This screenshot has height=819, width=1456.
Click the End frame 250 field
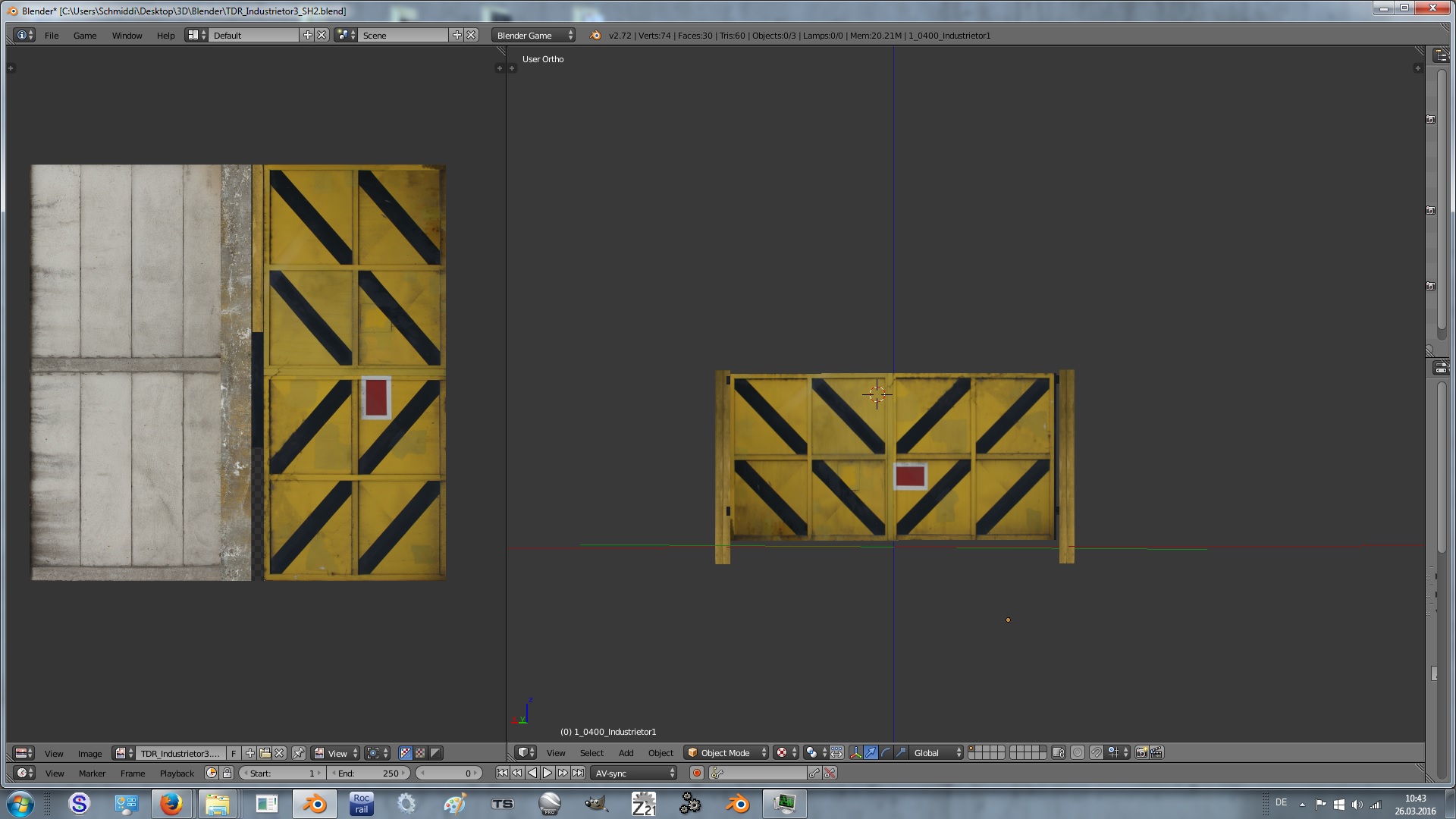click(369, 773)
